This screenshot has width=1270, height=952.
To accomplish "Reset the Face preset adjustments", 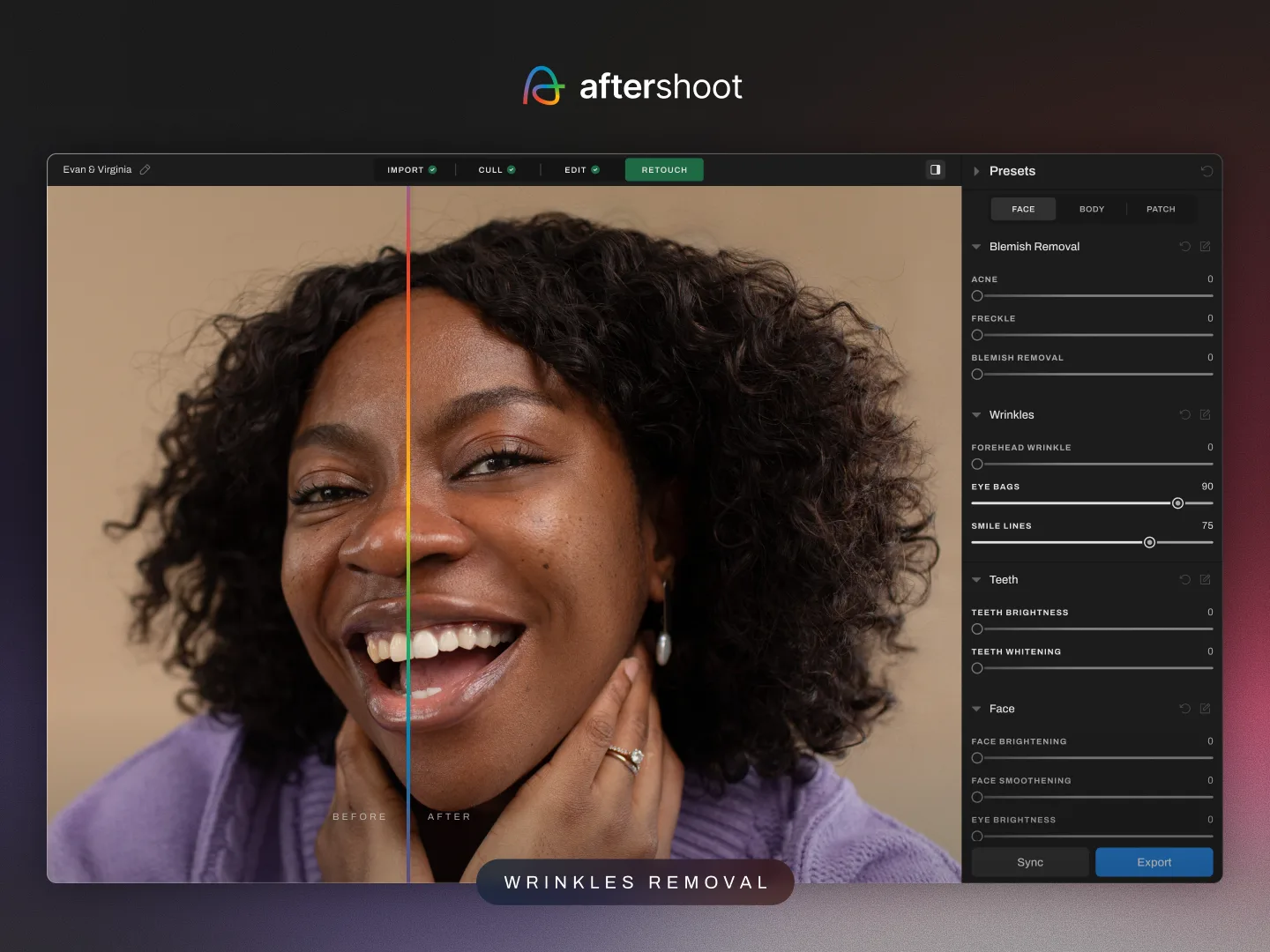I will point(1185,709).
